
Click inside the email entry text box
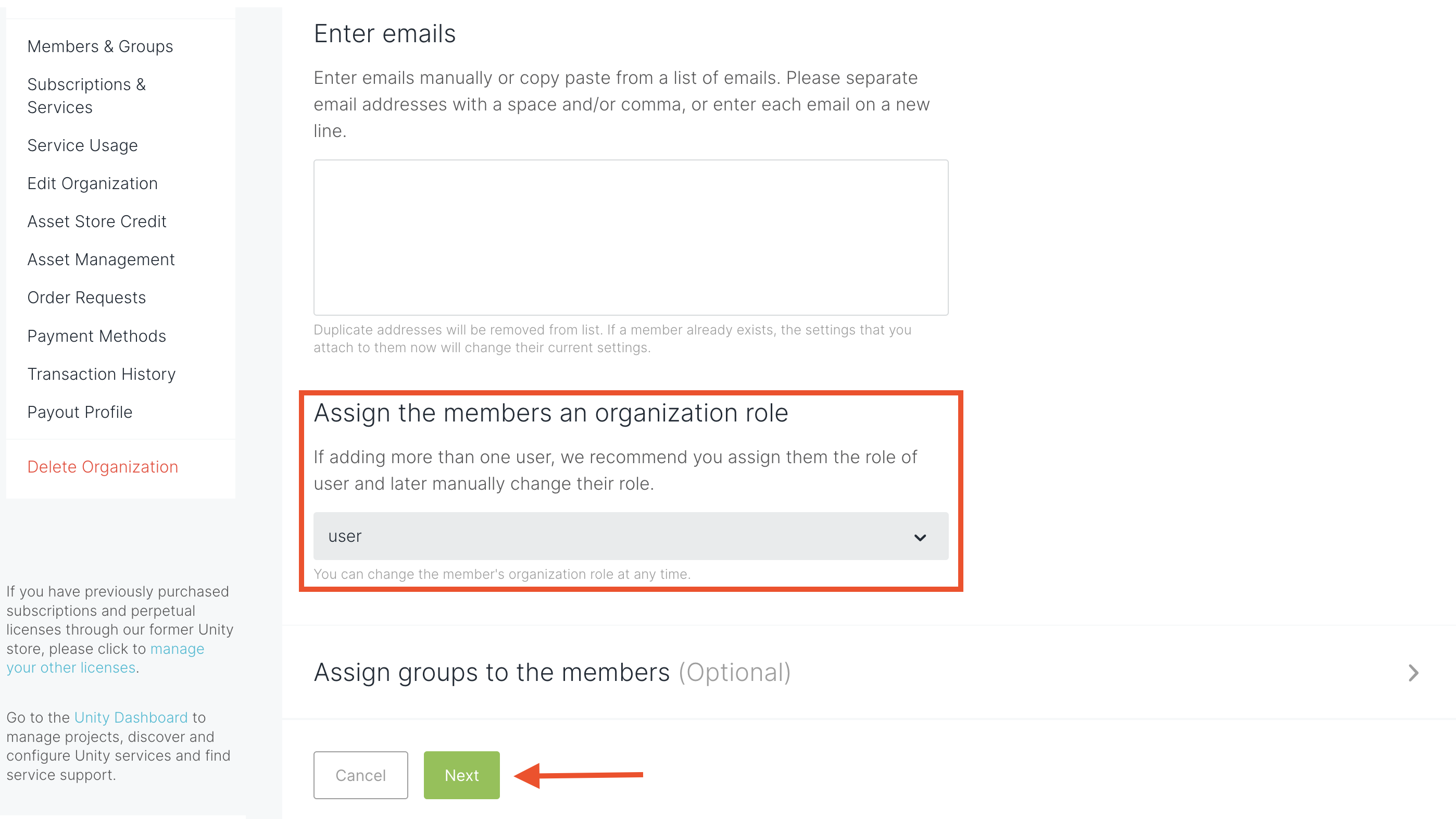pyautogui.click(x=630, y=238)
